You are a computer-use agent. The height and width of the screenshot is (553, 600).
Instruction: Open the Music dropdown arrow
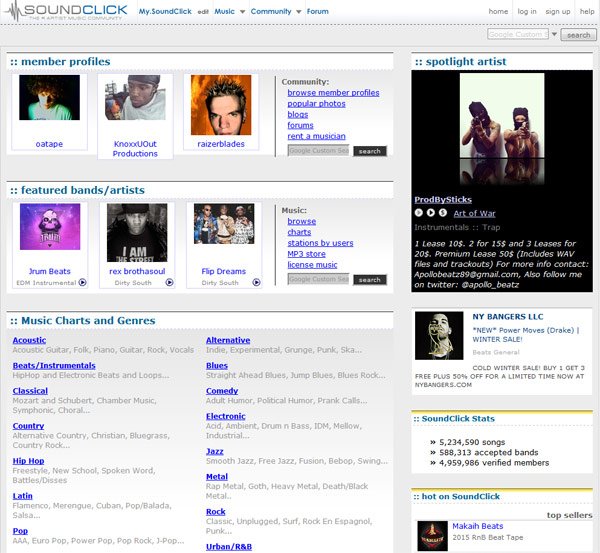(x=242, y=12)
